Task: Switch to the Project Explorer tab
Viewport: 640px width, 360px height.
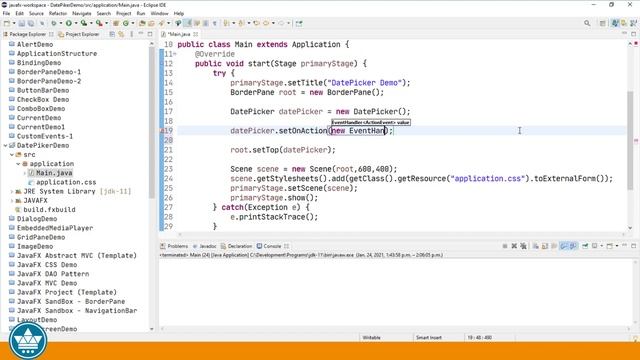Action: pyautogui.click(x=79, y=34)
